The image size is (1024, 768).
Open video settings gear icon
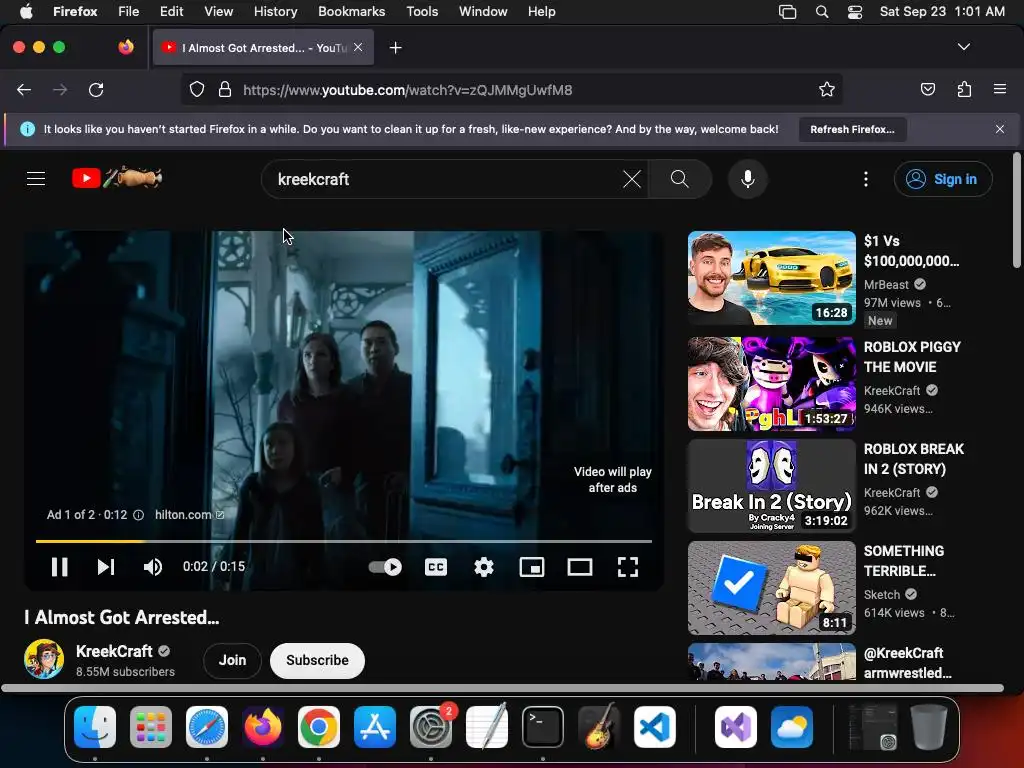pyautogui.click(x=484, y=567)
